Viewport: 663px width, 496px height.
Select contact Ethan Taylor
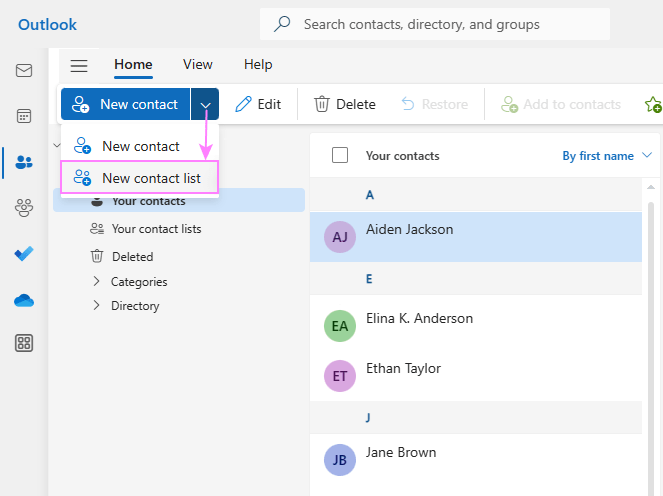click(x=476, y=376)
